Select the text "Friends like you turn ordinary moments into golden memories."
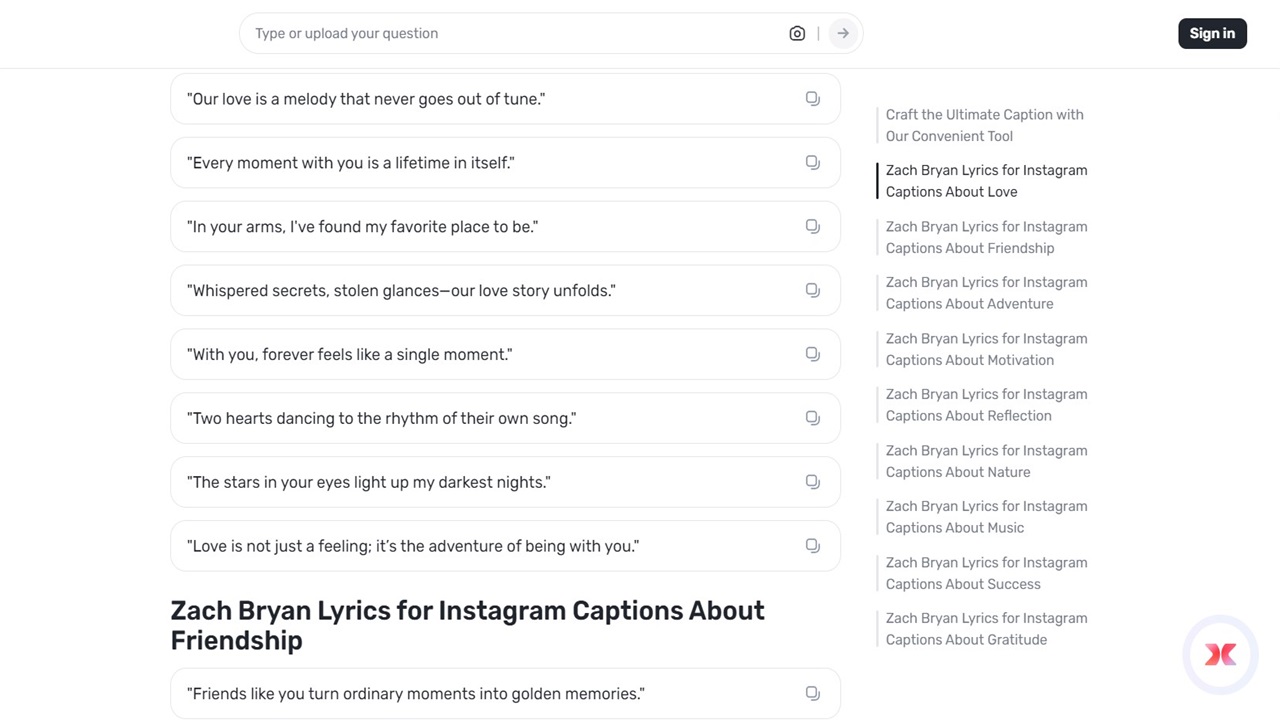Screen dimensions: 1280x720 coord(416,694)
